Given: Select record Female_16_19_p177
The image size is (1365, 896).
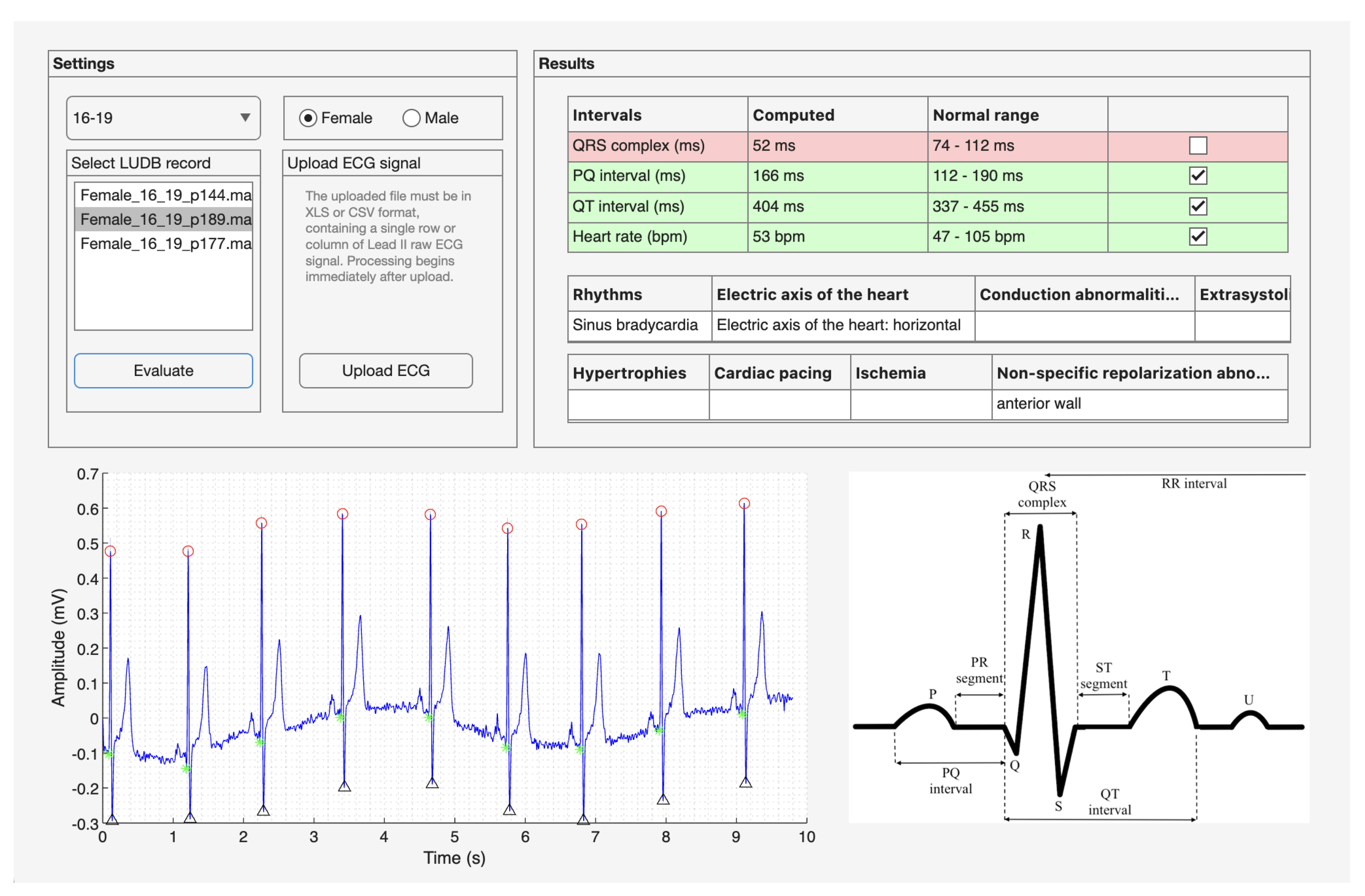Looking at the screenshot, I should [x=165, y=244].
